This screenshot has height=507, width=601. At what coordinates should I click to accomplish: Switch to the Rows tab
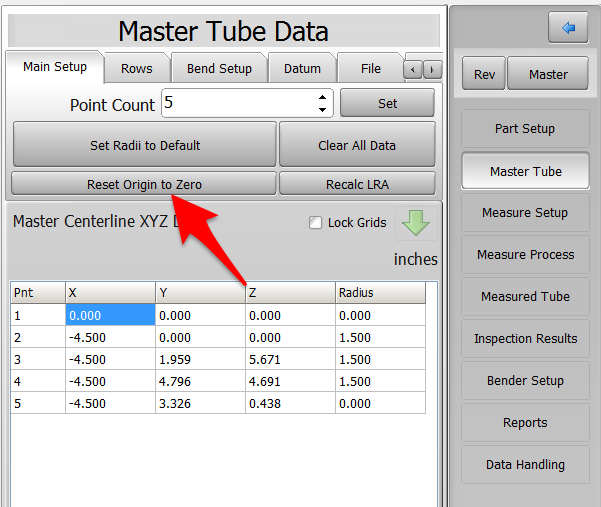pos(137,69)
